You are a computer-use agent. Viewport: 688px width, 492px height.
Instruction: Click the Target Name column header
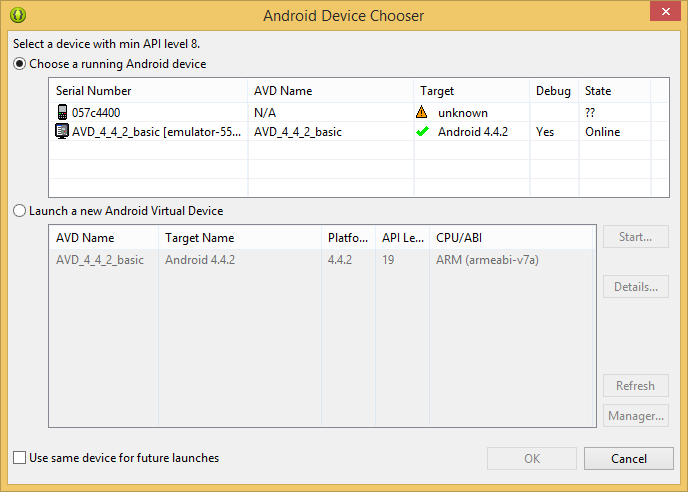pyautogui.click(x=200, y=238)
